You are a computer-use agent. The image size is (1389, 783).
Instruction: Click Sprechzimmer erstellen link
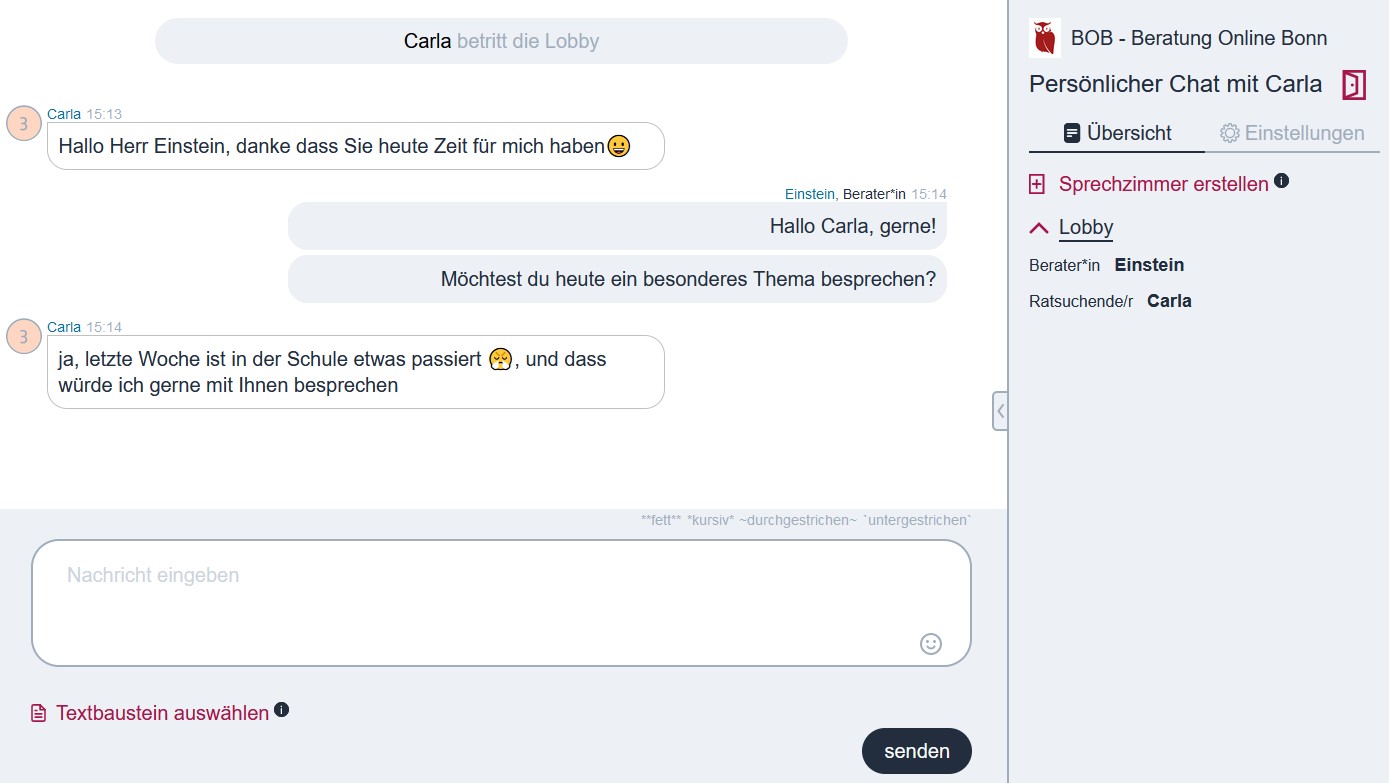1164,184
